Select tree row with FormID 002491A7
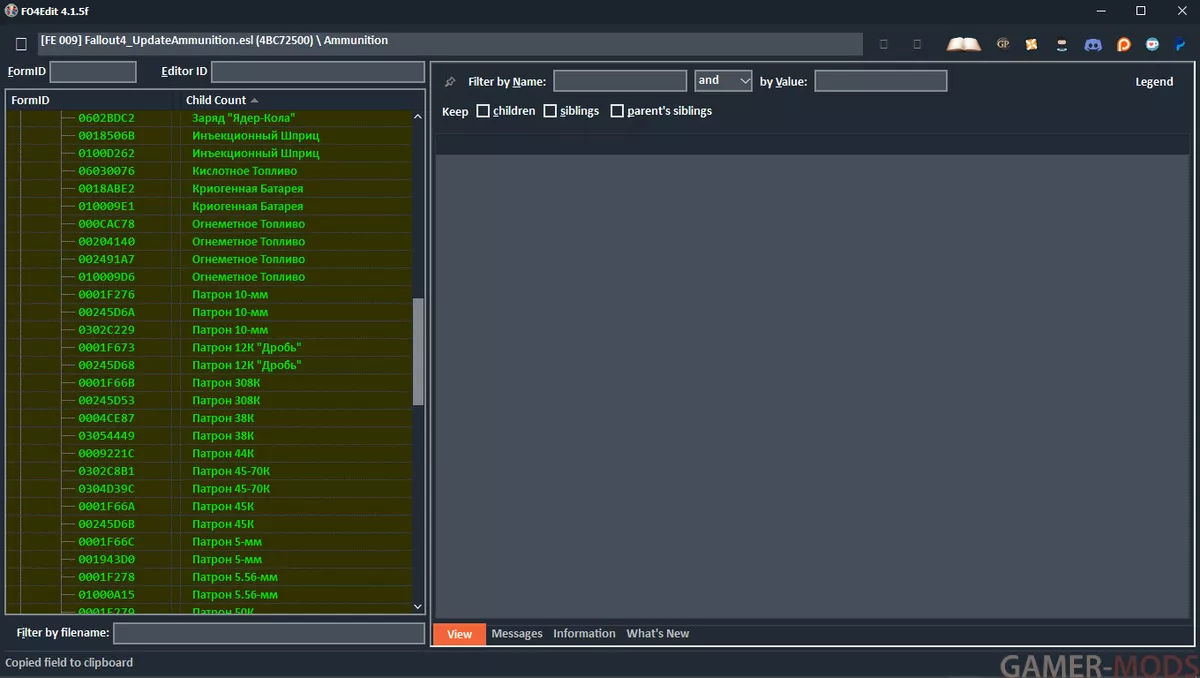The width and height of the screenshot is (1200, 678). point(209,259)
